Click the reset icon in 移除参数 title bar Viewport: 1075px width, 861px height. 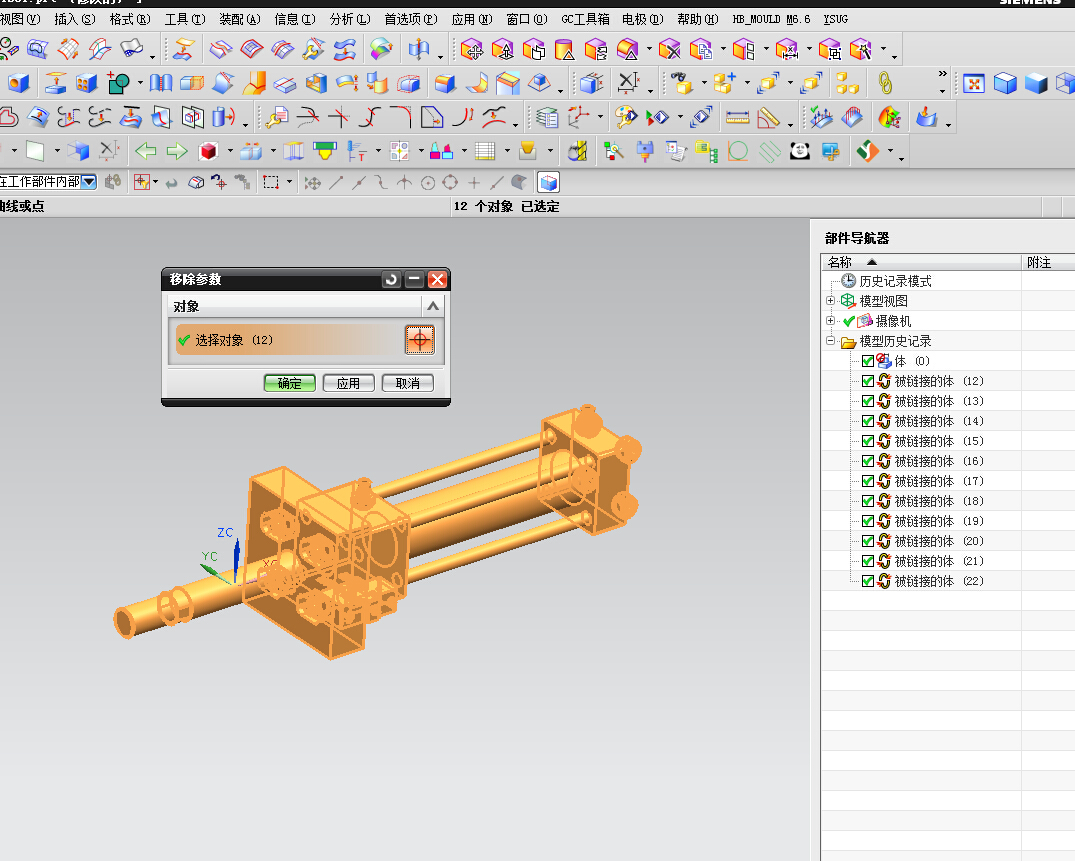point(391,279)
